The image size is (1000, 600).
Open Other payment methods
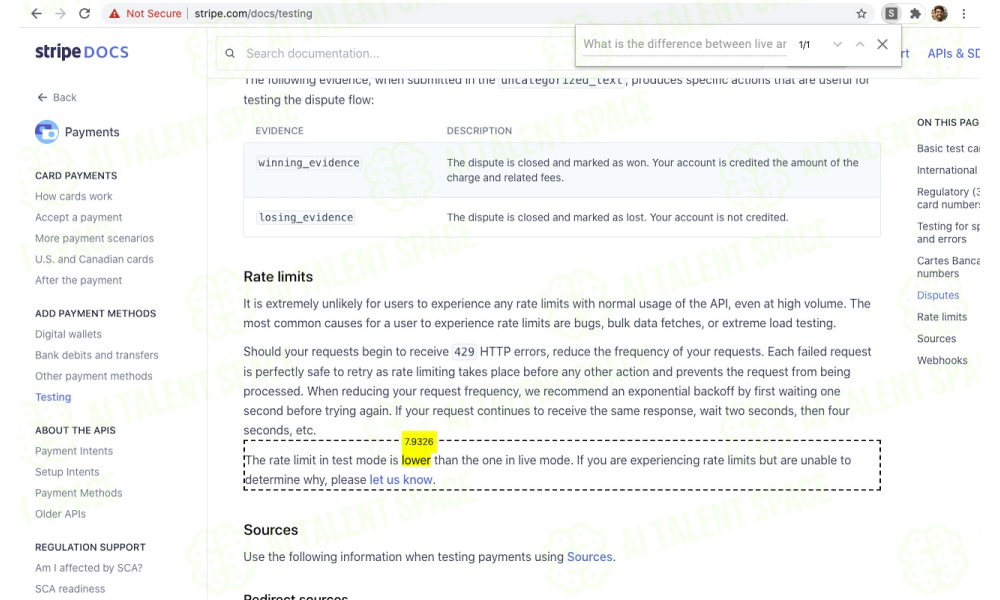94,376
